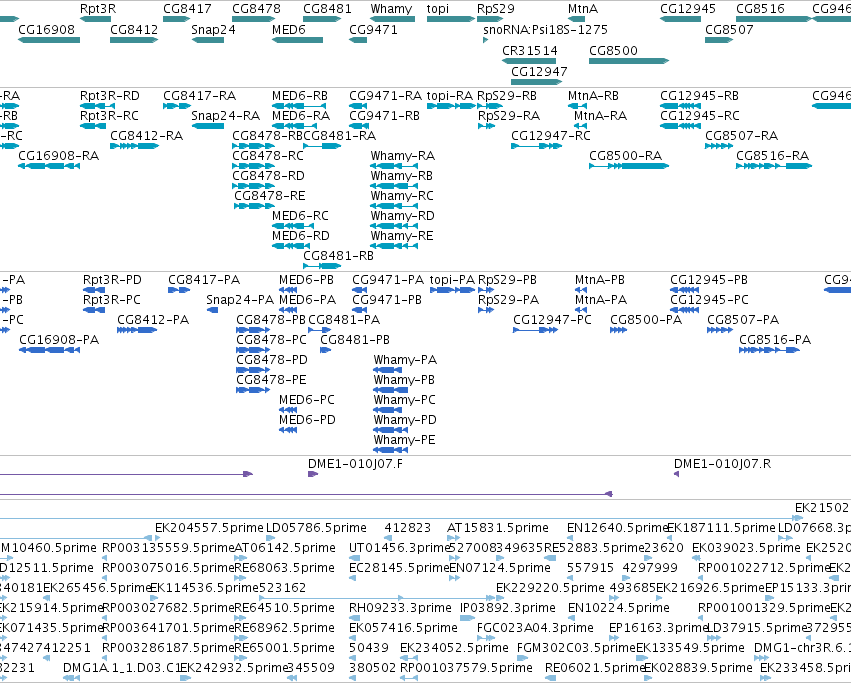Click the RpS29 gene label

pyautogui.click(x=496, y=9)
